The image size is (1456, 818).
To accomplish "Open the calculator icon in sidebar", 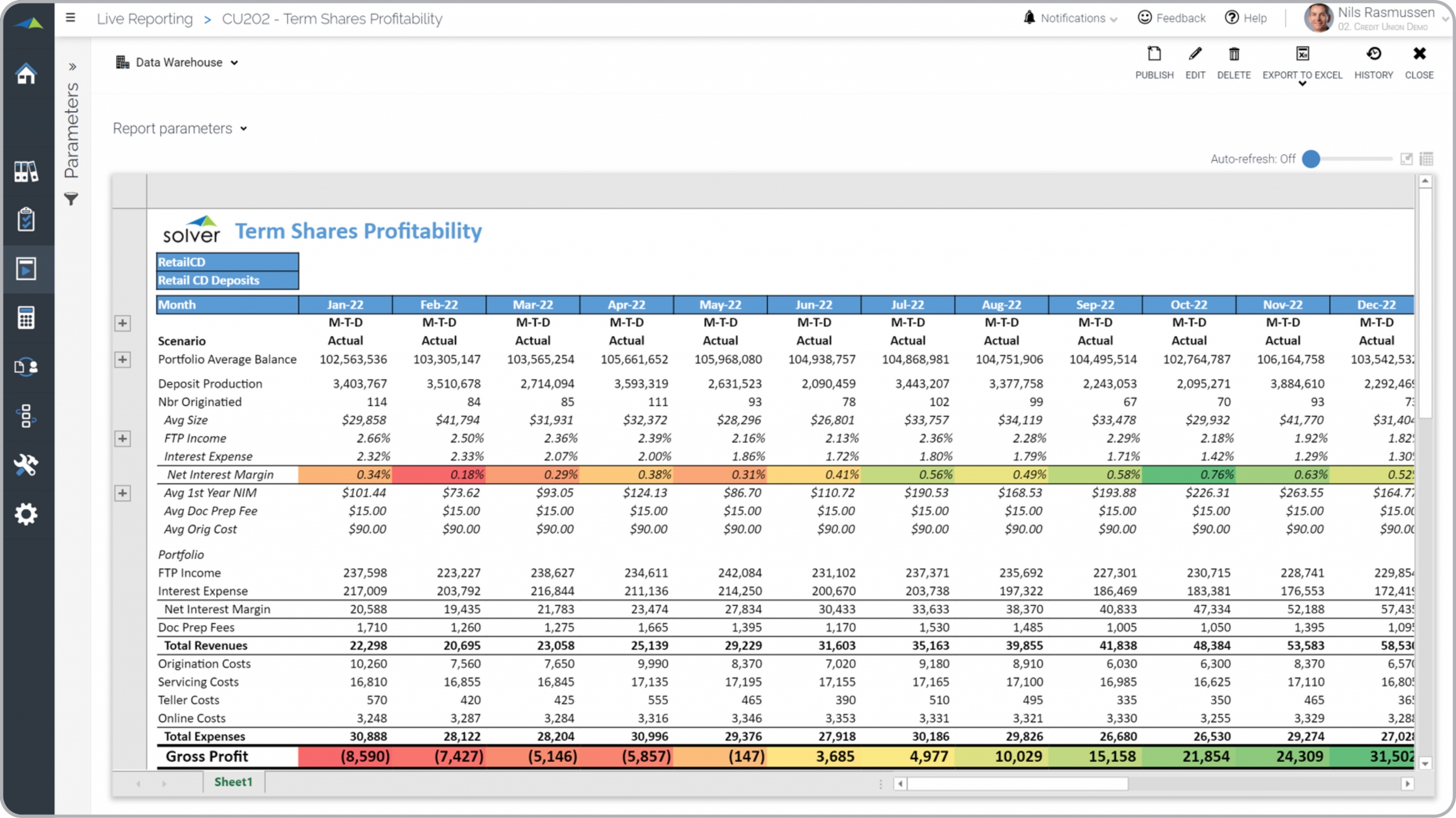I will [x=26, y=317].
